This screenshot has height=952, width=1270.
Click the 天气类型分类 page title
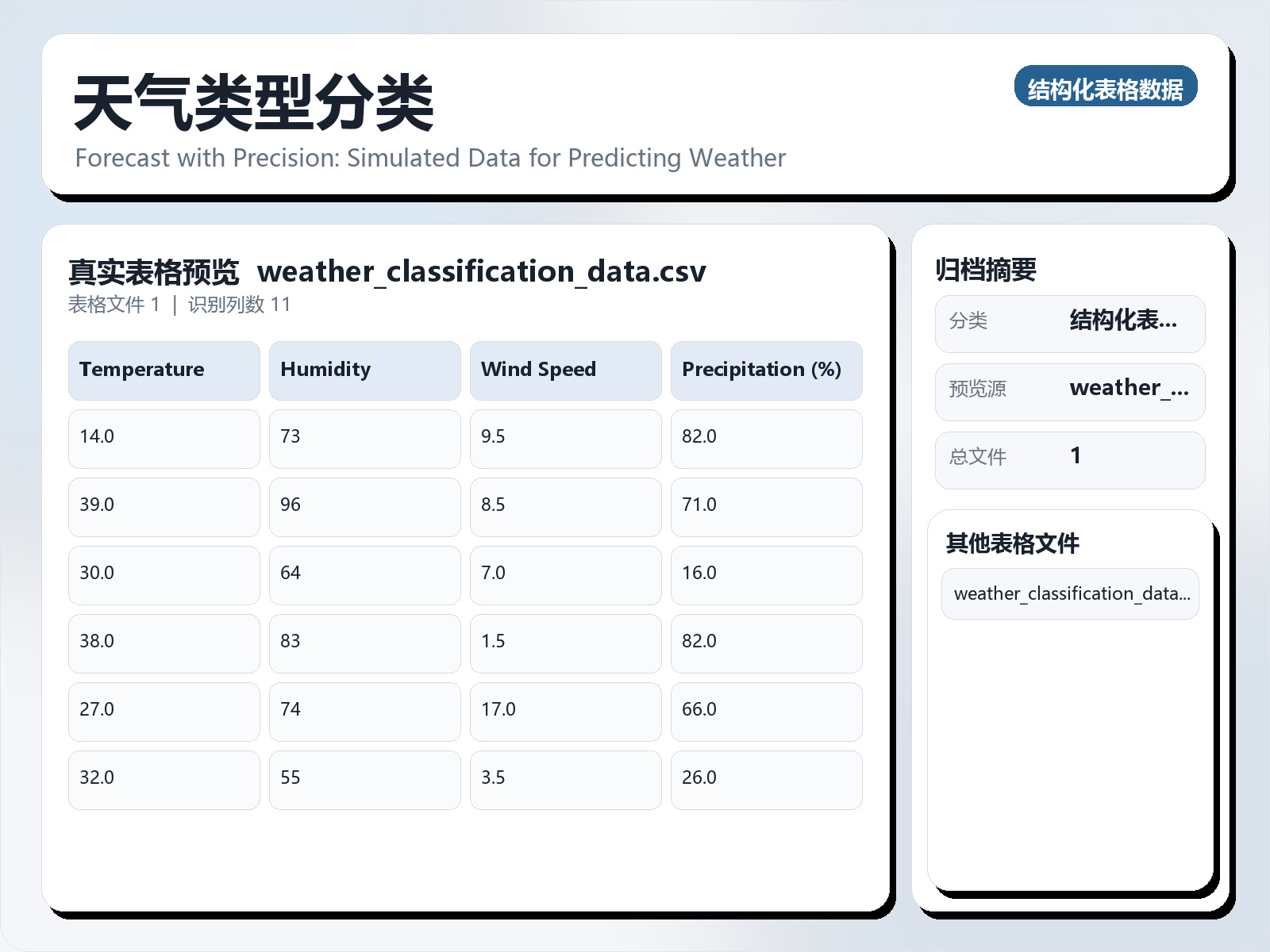(x=254, y=103)
